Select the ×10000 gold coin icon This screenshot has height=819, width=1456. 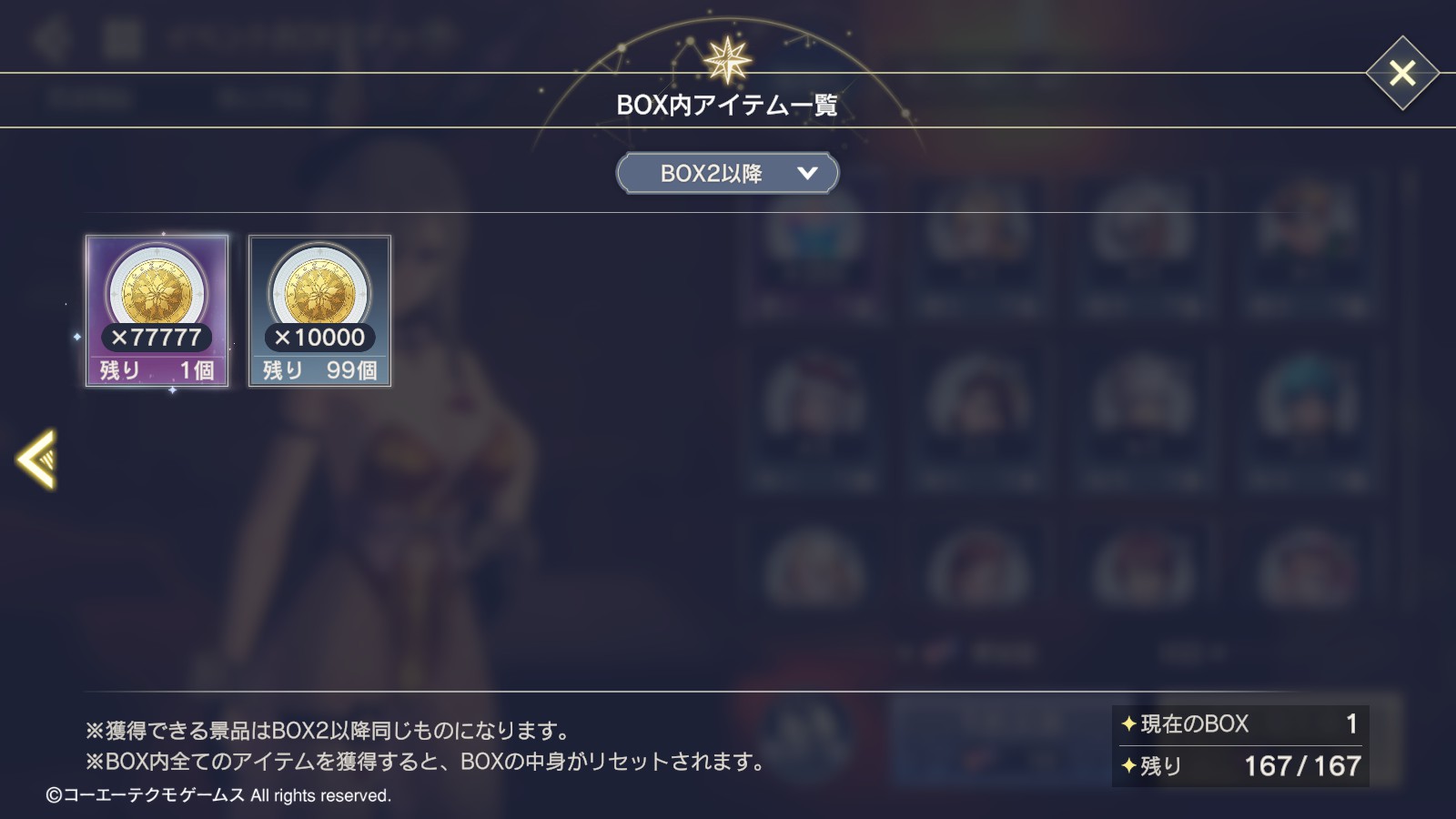tap(320, 291)
